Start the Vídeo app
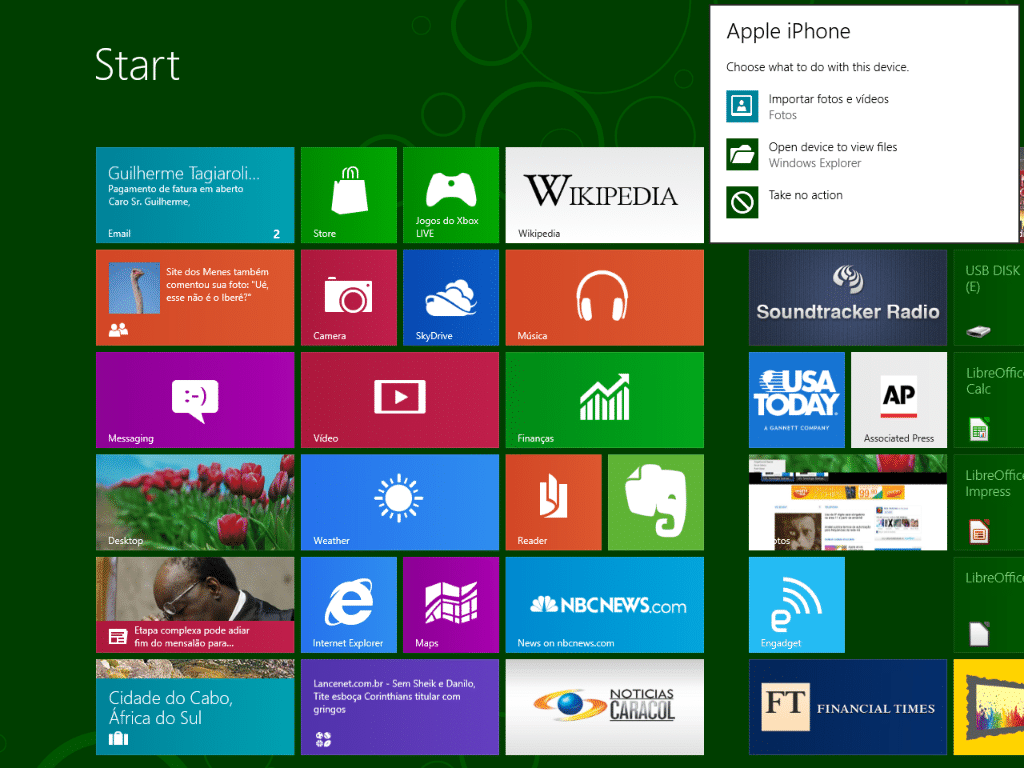 [x=399, y=400]
